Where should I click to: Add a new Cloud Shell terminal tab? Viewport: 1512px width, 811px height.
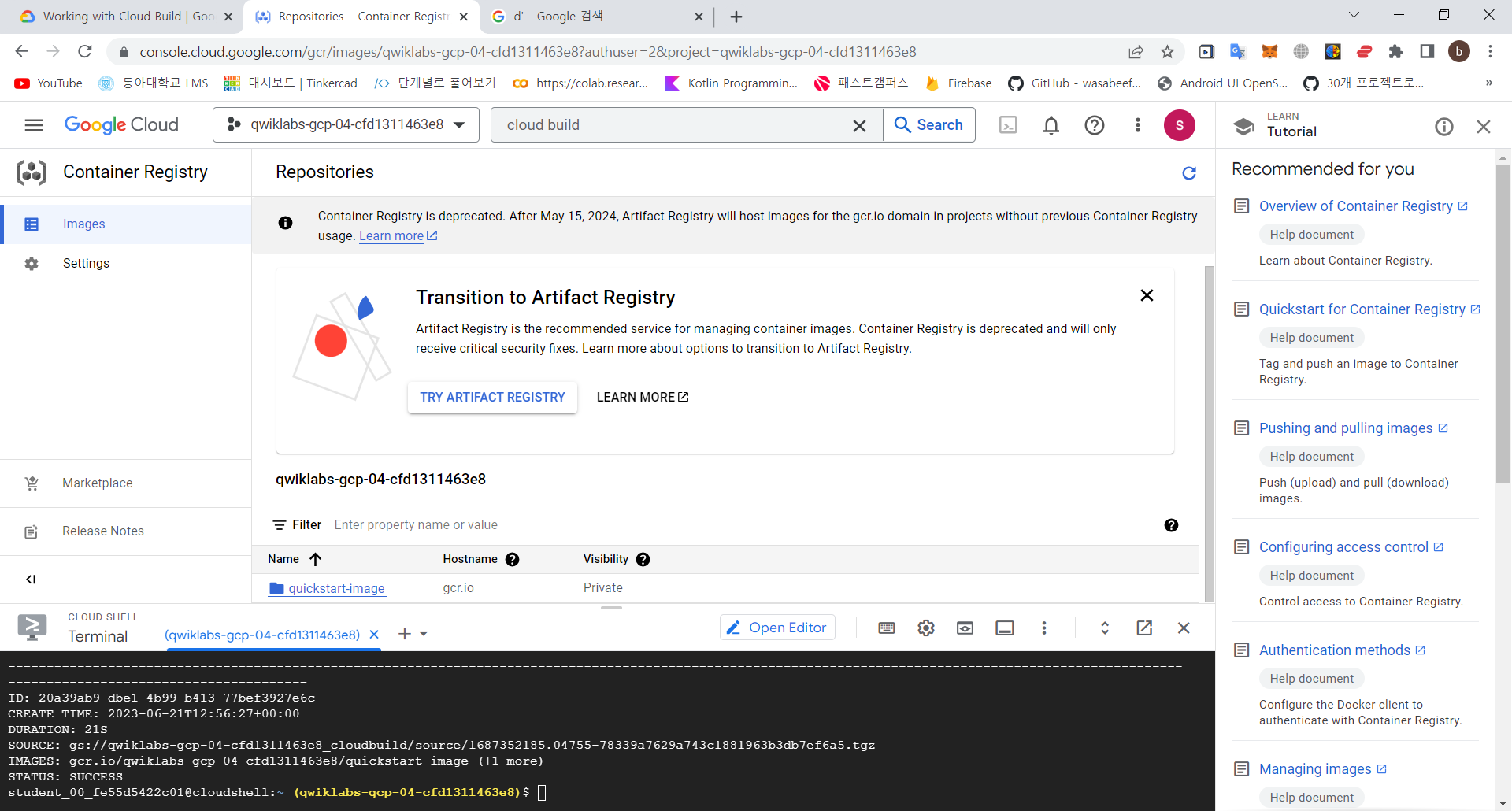tap(404, 634)
